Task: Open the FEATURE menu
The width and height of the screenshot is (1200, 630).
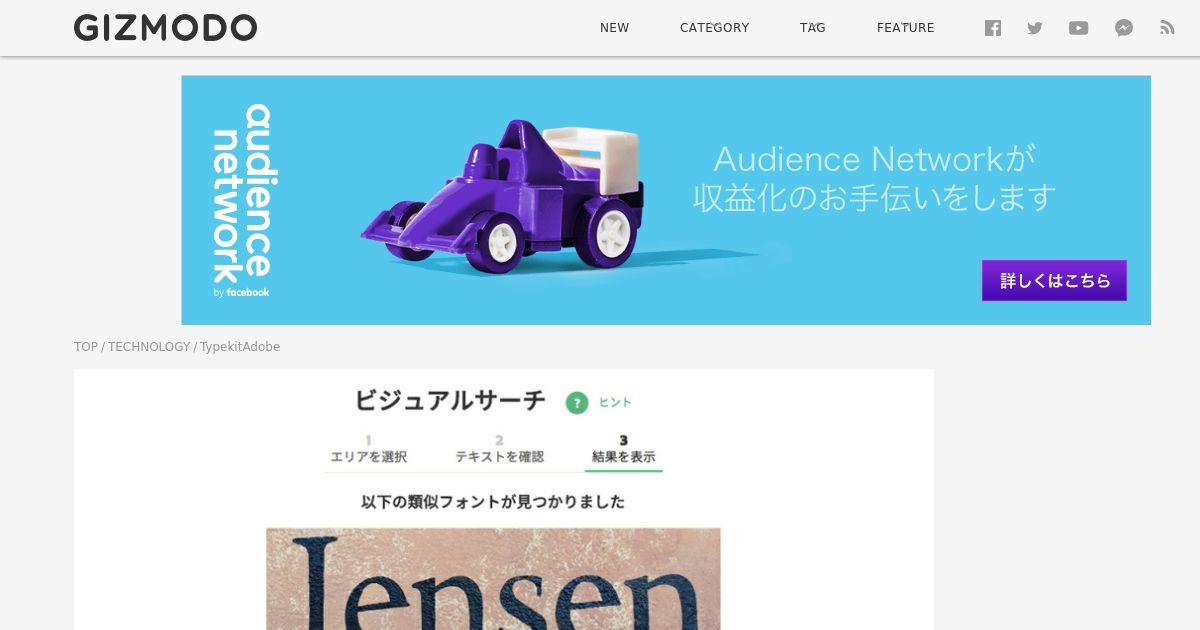Action: (x=905, y=28)
